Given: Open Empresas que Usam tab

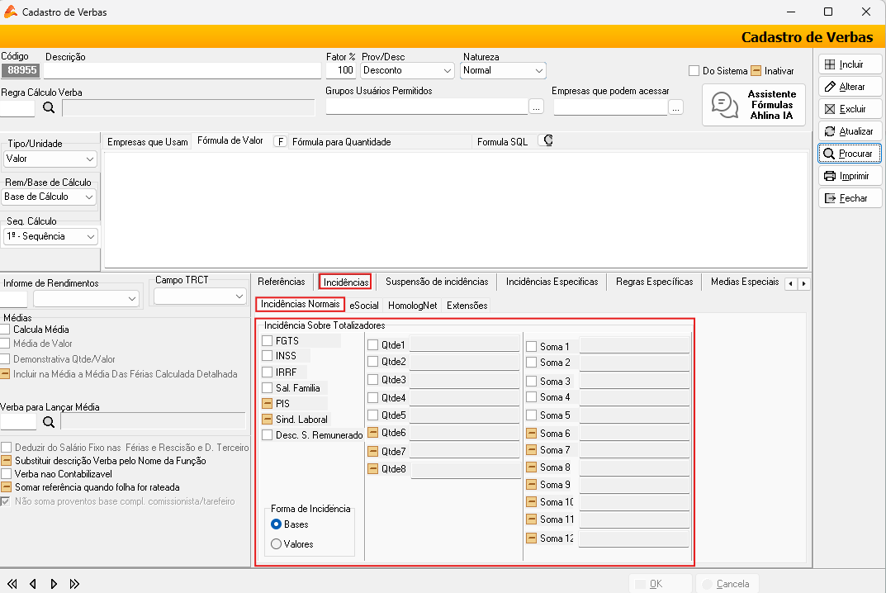Looking at the screenshot, I should [147, 142].
